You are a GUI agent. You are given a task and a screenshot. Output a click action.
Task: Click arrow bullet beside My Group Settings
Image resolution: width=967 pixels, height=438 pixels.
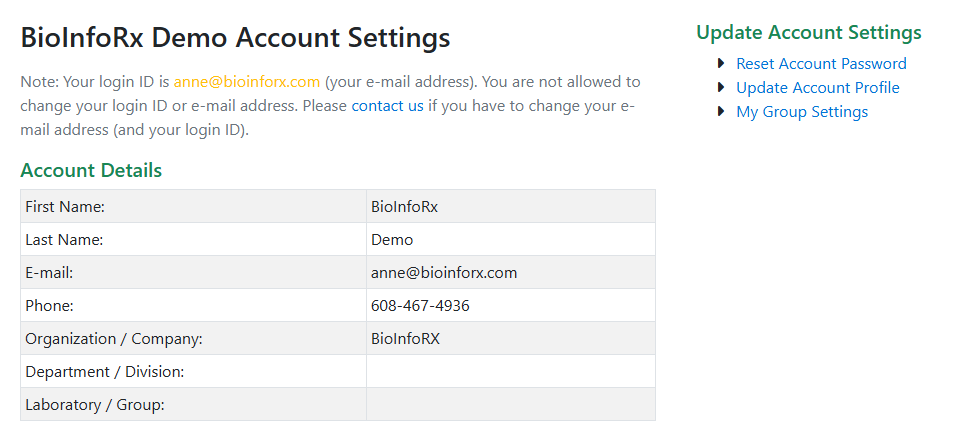[x=722, y=112]
